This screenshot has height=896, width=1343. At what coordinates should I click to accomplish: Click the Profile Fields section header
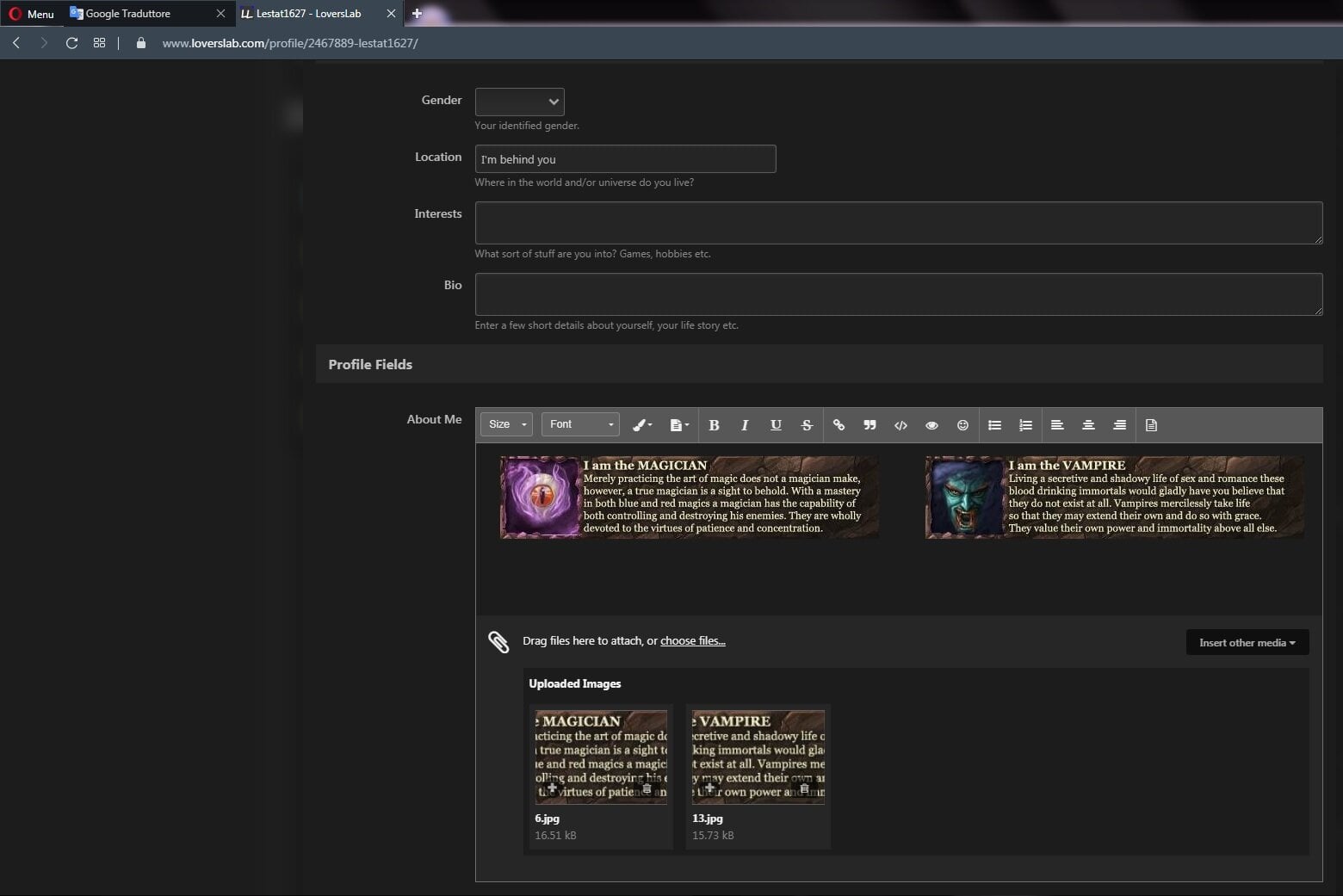coord(819,364)
